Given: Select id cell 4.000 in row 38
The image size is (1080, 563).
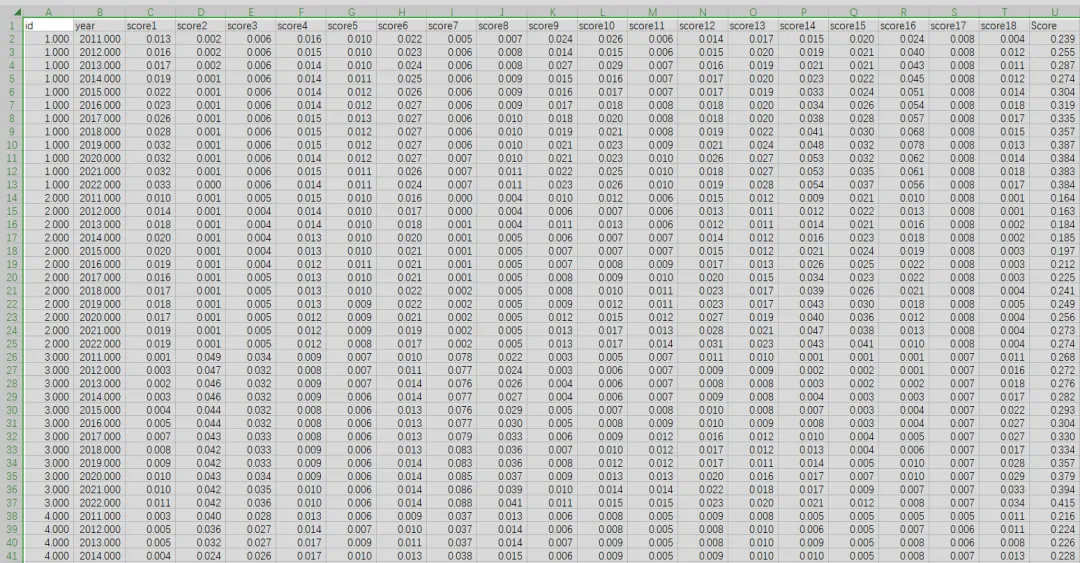Looking at the screenshot, I should (48, 516).
